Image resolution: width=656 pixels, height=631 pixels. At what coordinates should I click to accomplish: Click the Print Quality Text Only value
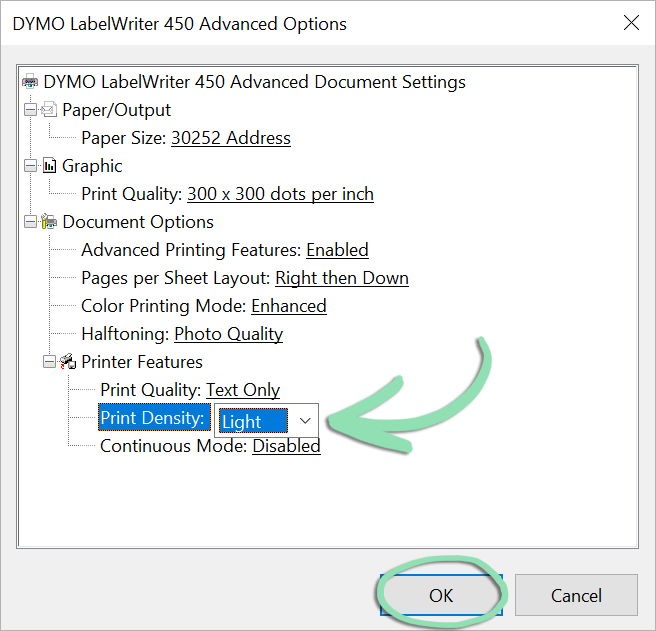(242, 390)
